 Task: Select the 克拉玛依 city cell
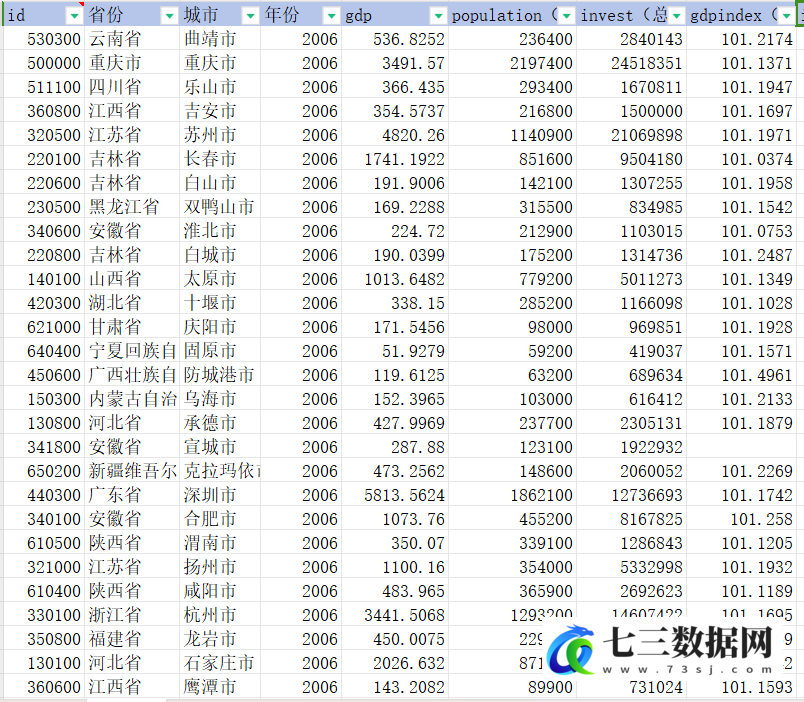pos(220,471)
